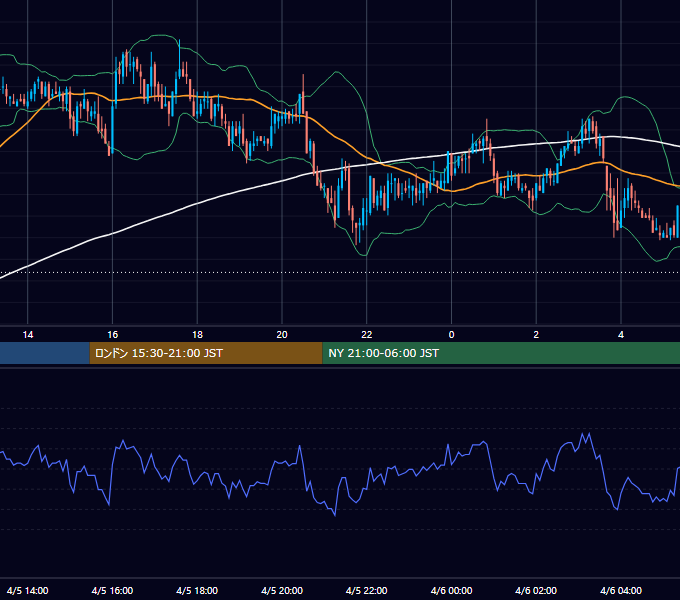Click the NY 21:00-06:00 JST session bar
680x600 pixels.
(x=501, y=353)
